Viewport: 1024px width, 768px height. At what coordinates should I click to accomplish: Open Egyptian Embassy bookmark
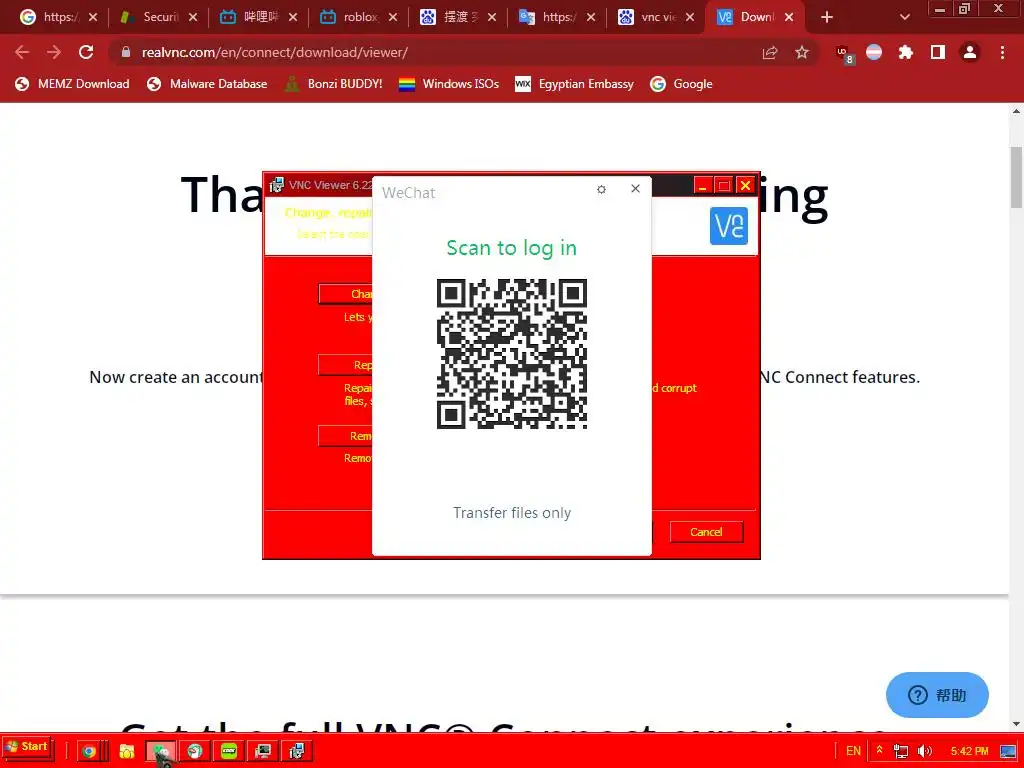point(575,84)
